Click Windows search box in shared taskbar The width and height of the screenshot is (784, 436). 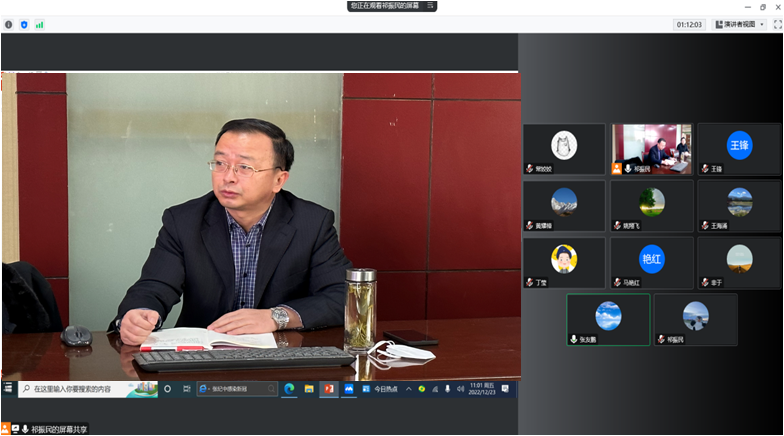(88, 388)
